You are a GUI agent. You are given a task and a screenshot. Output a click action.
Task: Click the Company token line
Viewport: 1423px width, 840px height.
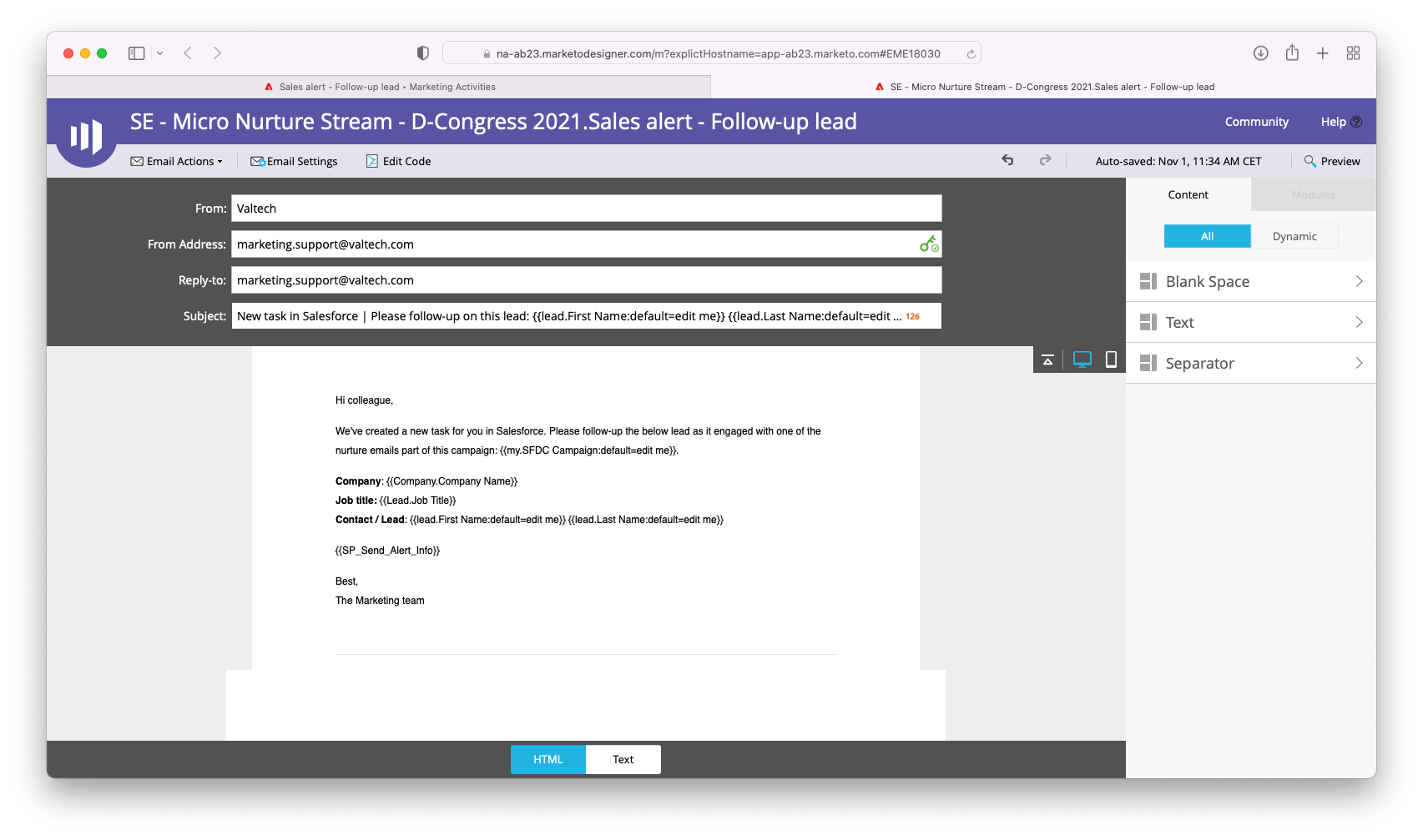click(426, 481)
